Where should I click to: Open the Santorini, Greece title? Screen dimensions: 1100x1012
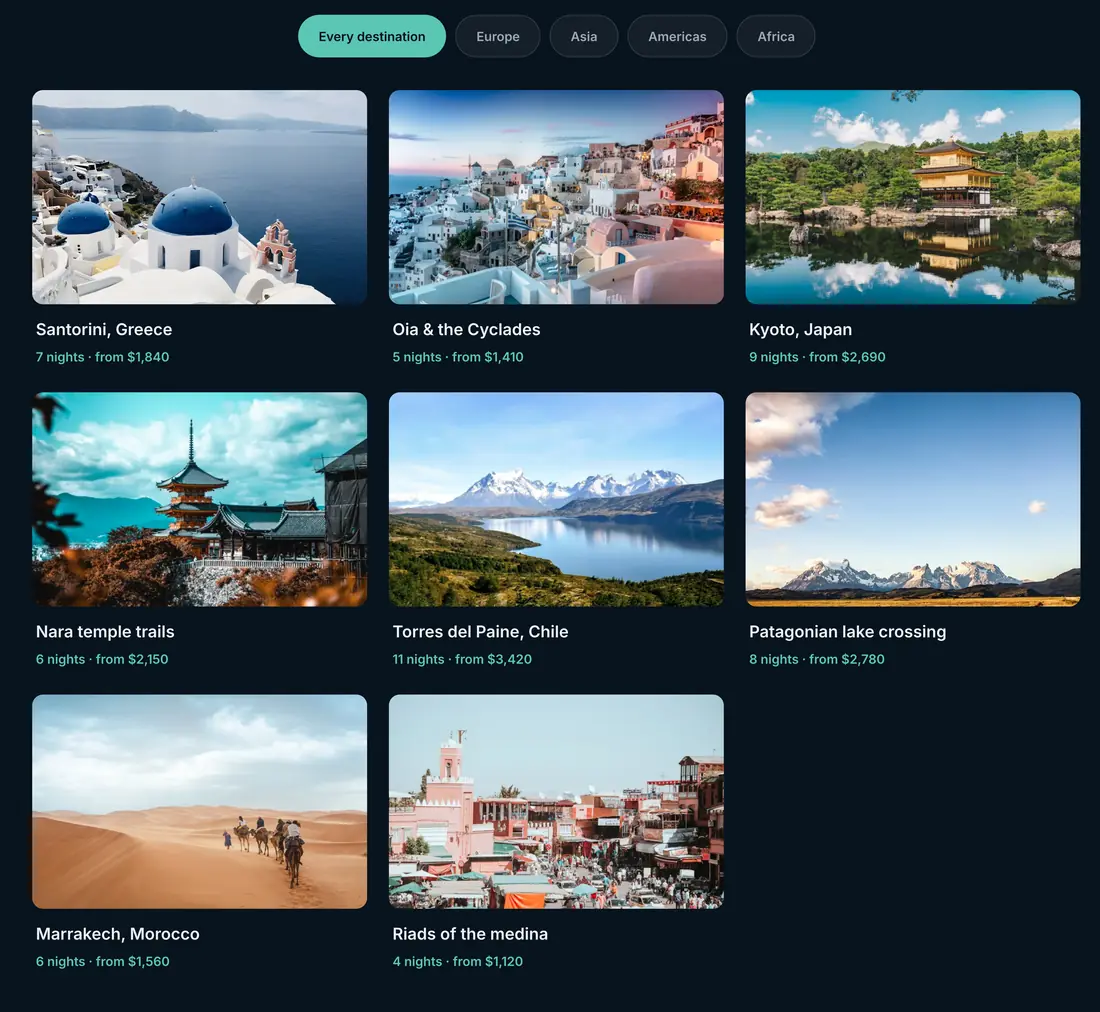pyautogui.click(x=104, y=330)
